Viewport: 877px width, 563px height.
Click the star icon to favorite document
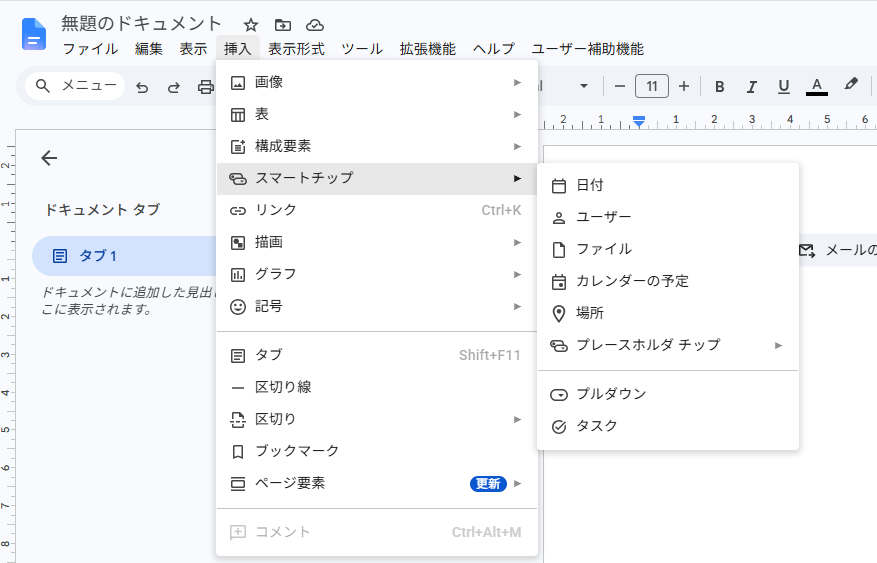[251, 25]
